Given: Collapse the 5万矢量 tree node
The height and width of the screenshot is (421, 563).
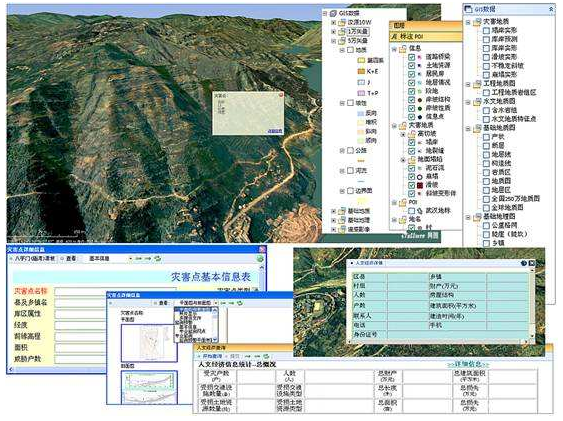Looking at the screenshot, I should [334, 41].
